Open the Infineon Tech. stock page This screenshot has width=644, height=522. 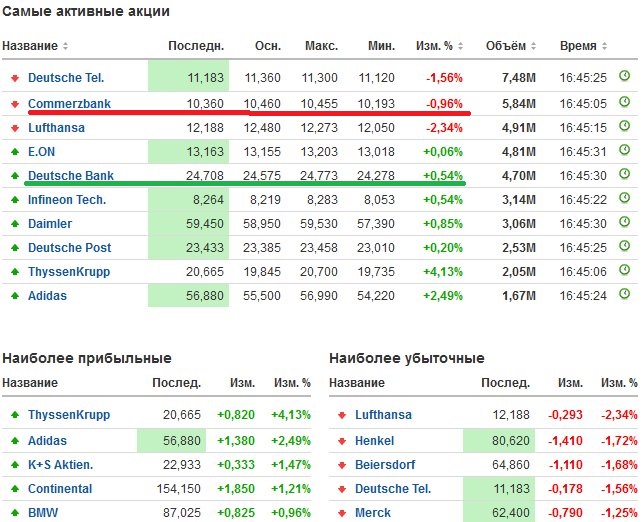click(67, 200)
